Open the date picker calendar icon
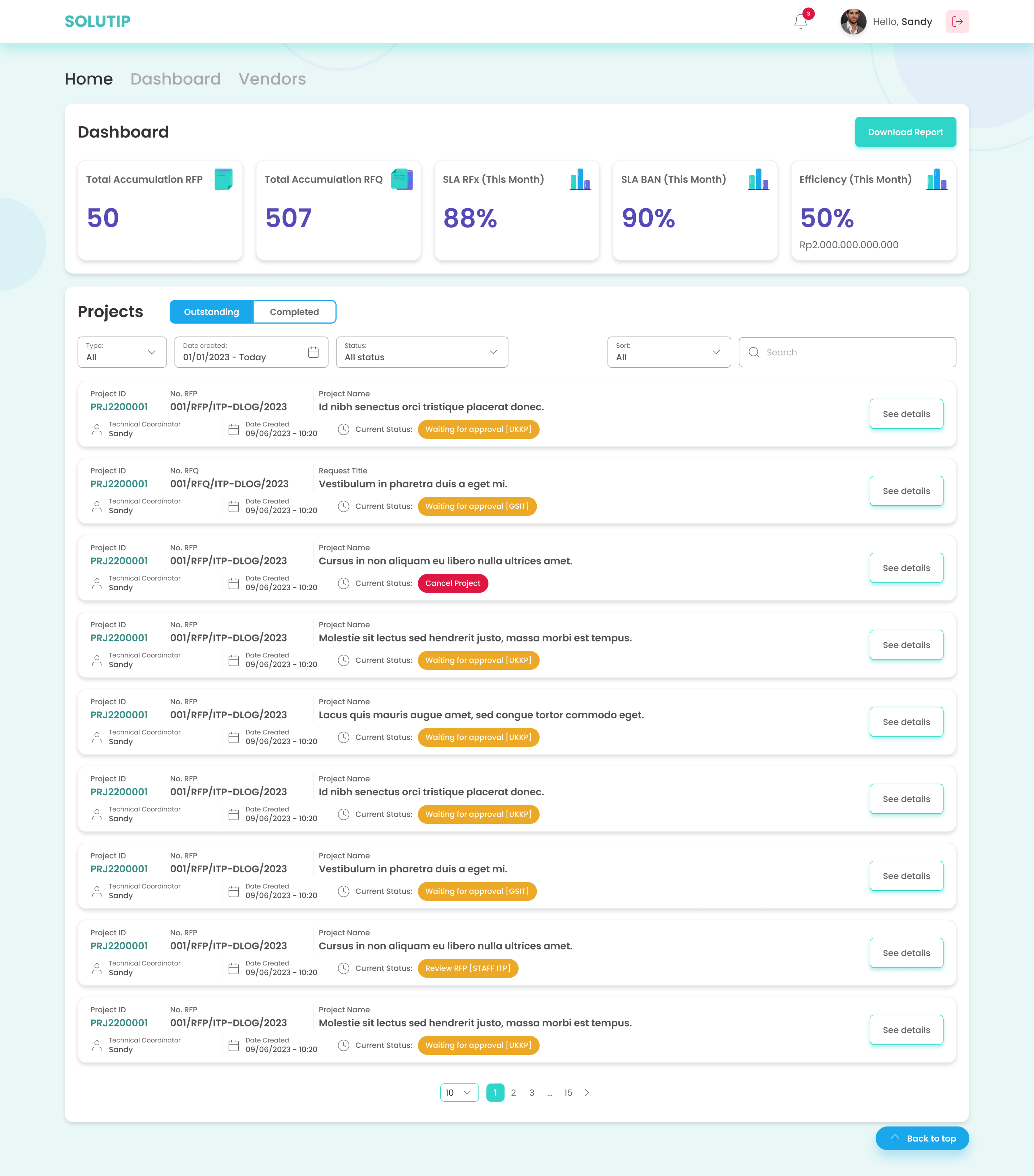This screenshot has width=1034, height=1176. coord(314,351)
